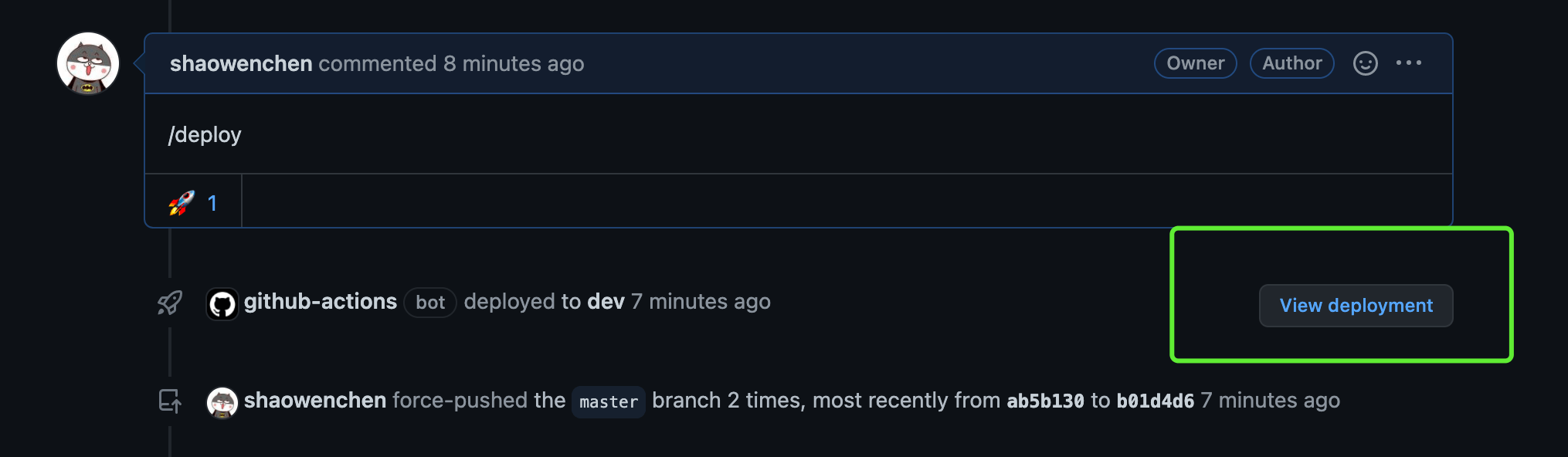This screenshot has height=457, width=1568.
Task: Click the rocket deployment timeline icon
Action: pos(170,303)
